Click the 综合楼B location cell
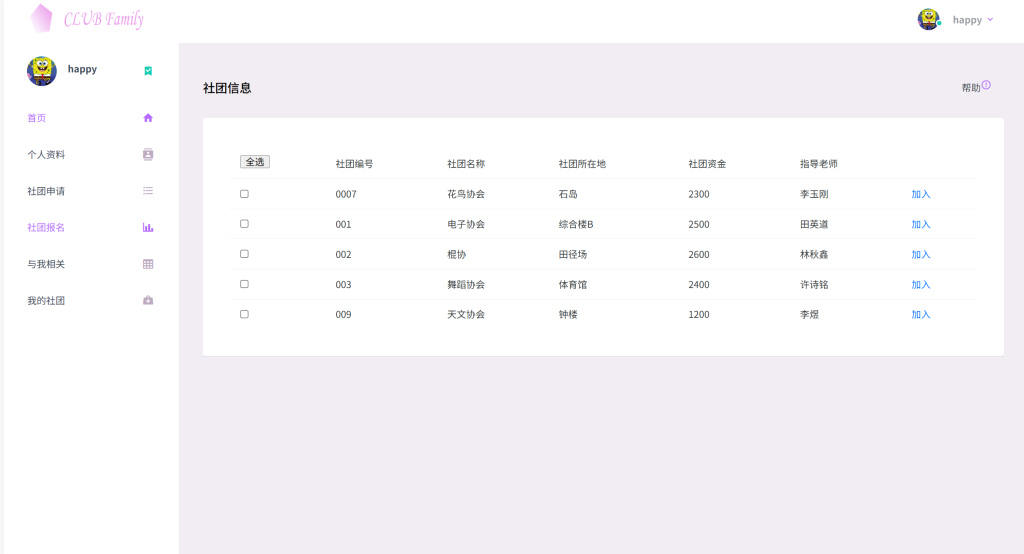Image resolution: width=1024 pixels, height=554 pixels. (x=576, y=224)
